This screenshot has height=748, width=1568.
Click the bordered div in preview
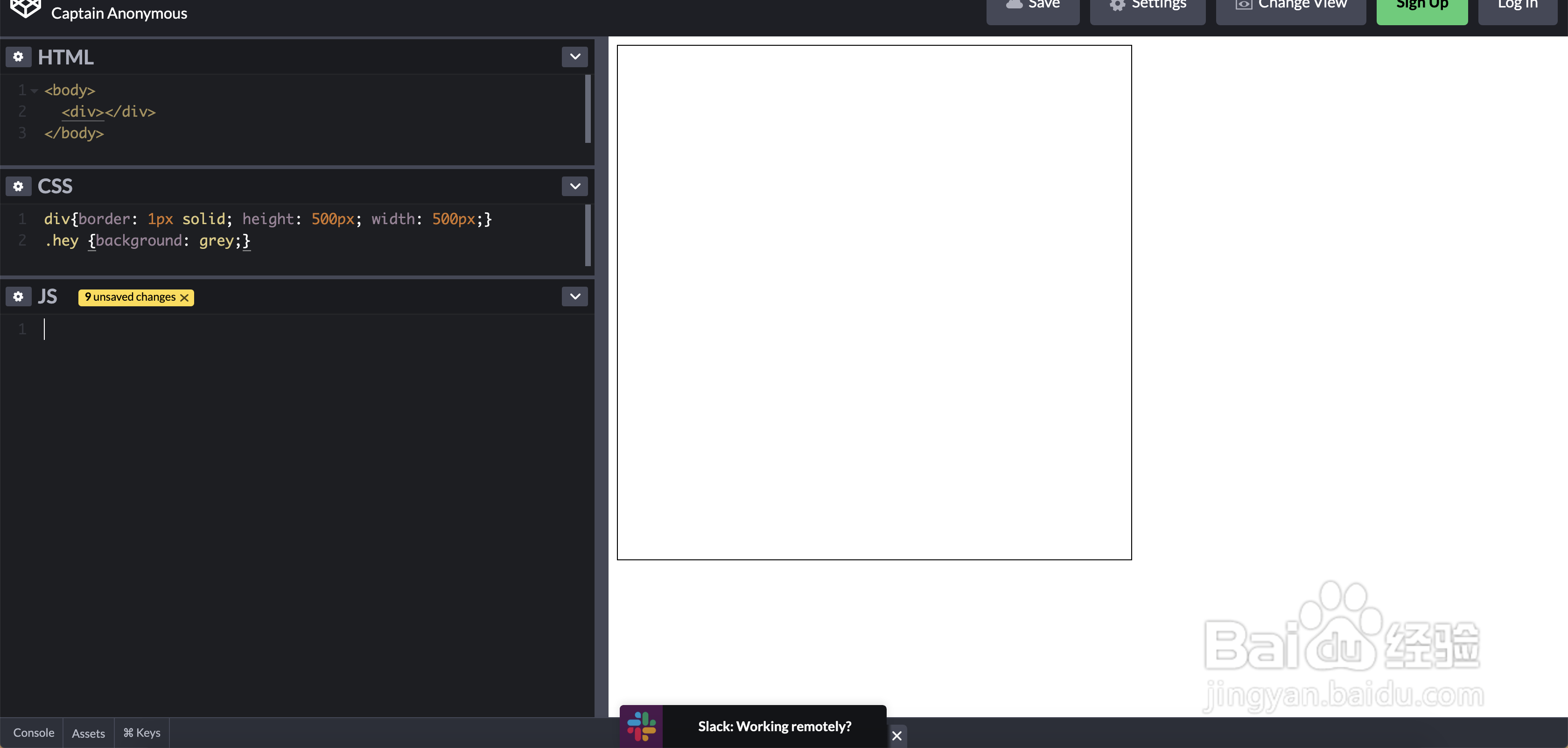[874, 302]
